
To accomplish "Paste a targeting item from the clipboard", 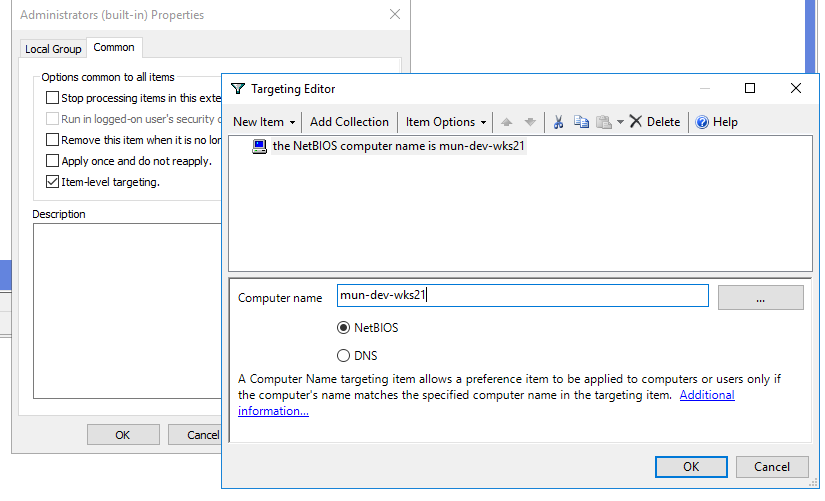I will pyautogui.click(x=604, y=122).
